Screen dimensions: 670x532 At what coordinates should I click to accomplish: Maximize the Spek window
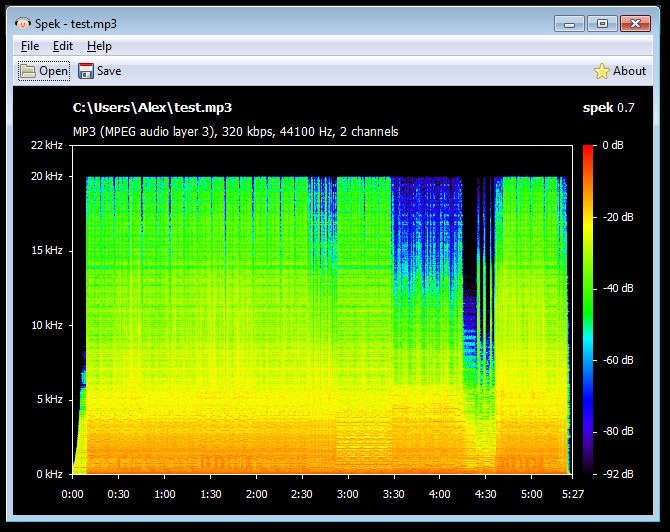[x=601, y=22]
